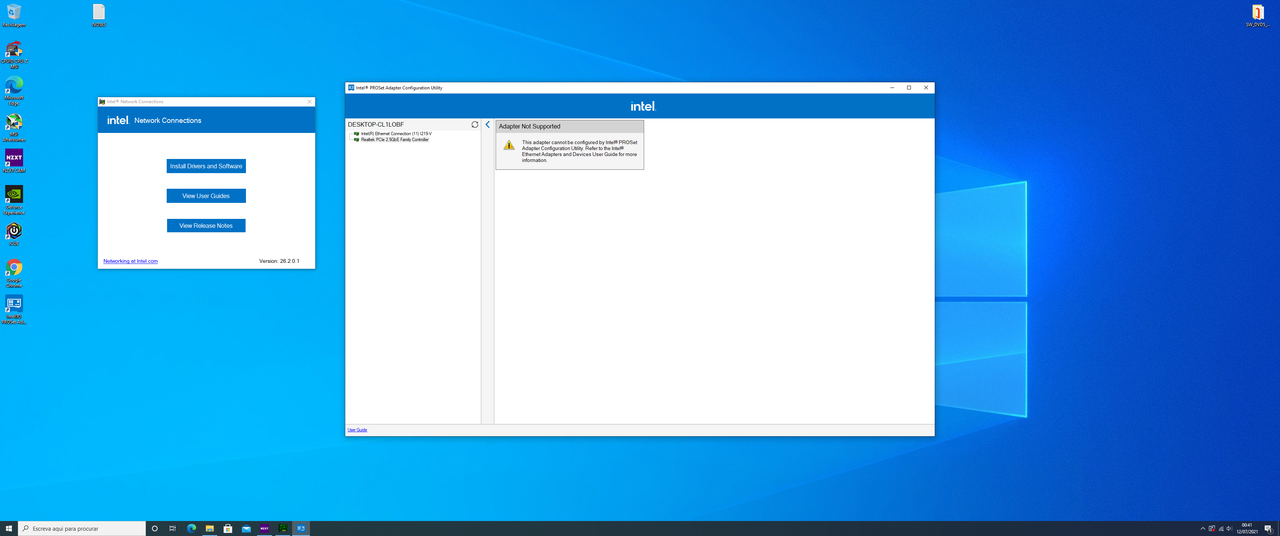This screenshot has height=536, width=1280.
Task: Open the OCCT desktop shortcut
Action: [14, 234]
